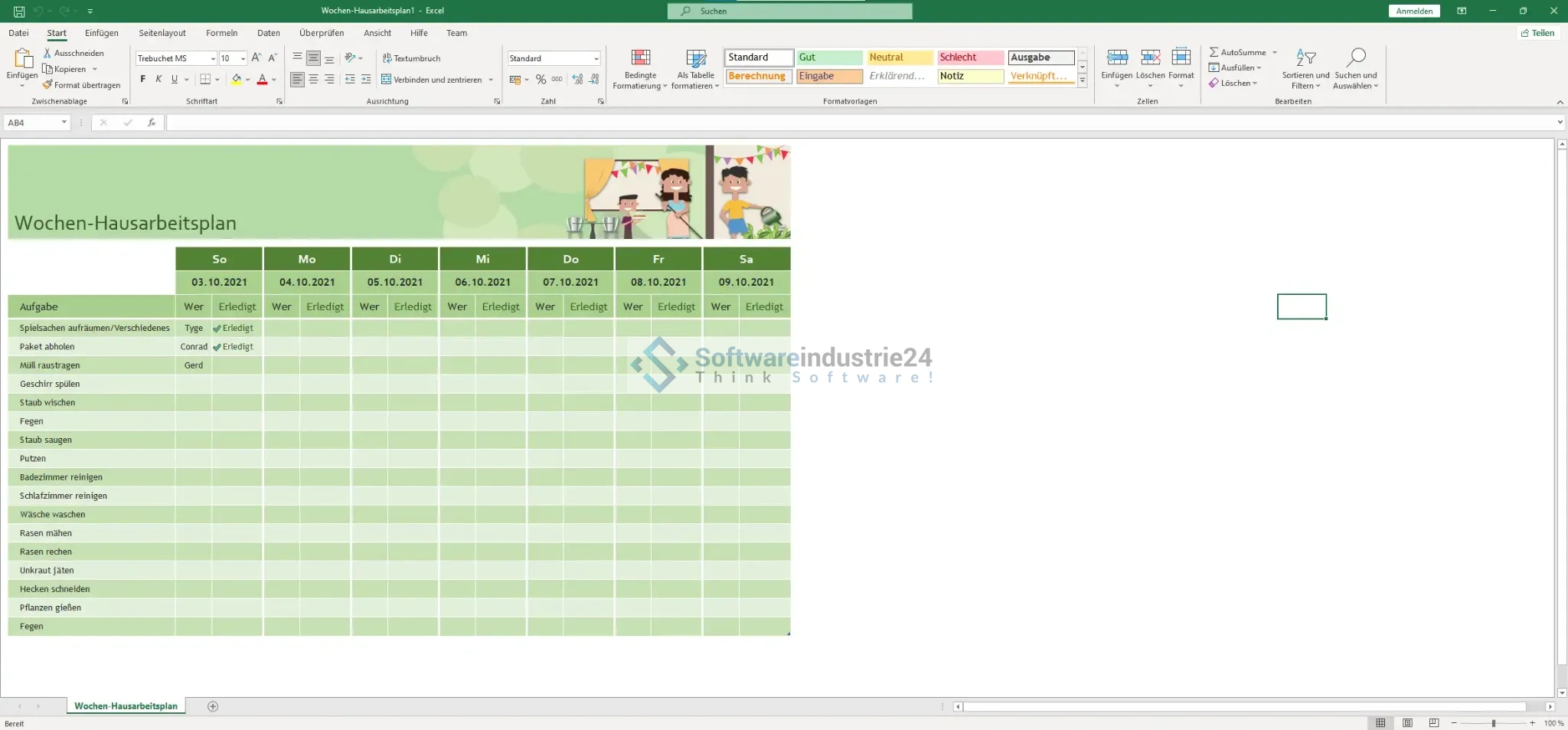Image resolution: width=1568 pixels, height=730 pixels.
Task: Click the Als Tabelle formatieren icon
Action: click(x=695, y=58)
